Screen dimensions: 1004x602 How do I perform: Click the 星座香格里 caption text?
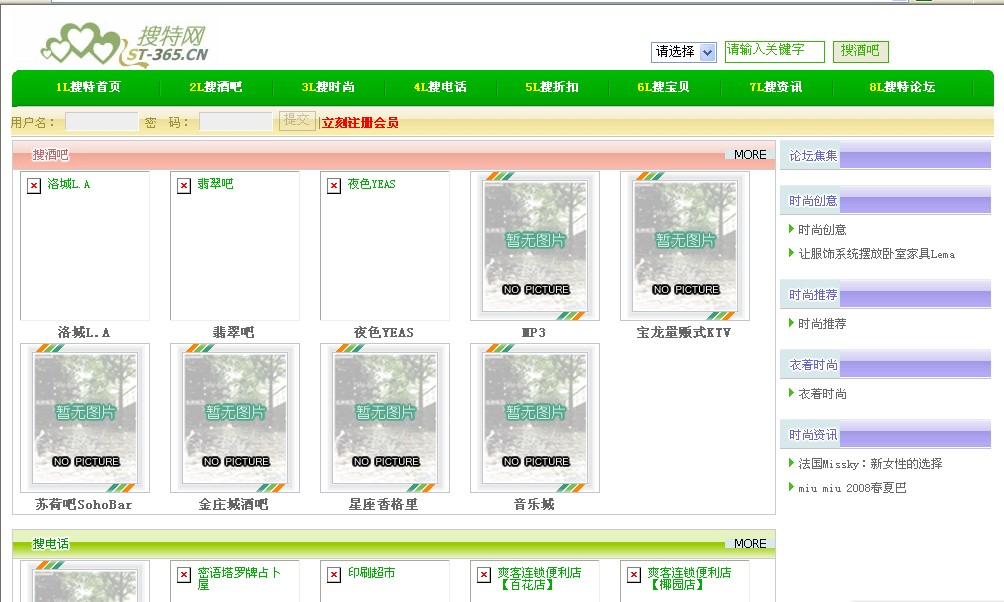[x=384, y=505]
